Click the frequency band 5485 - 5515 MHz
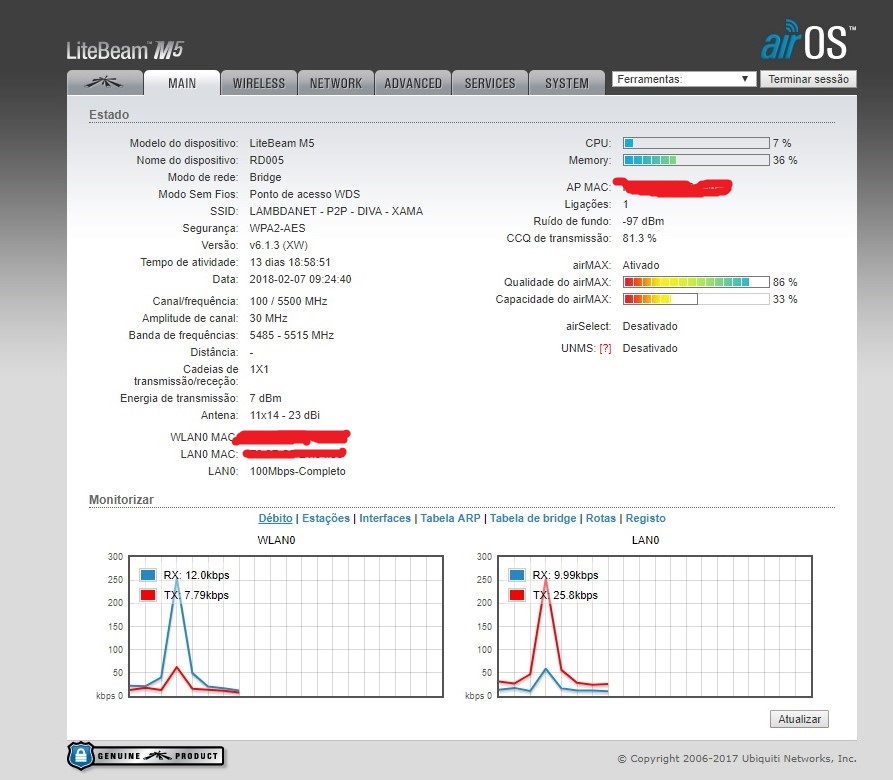Screen dimensions: 893x780 [292, 335]
